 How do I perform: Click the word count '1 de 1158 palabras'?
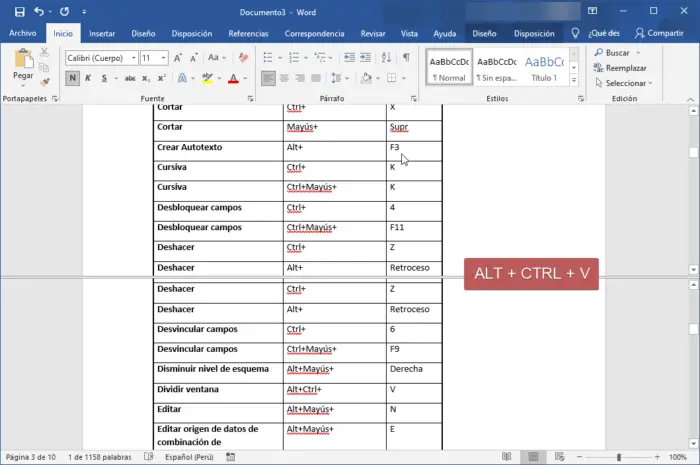tap(100, 457)
